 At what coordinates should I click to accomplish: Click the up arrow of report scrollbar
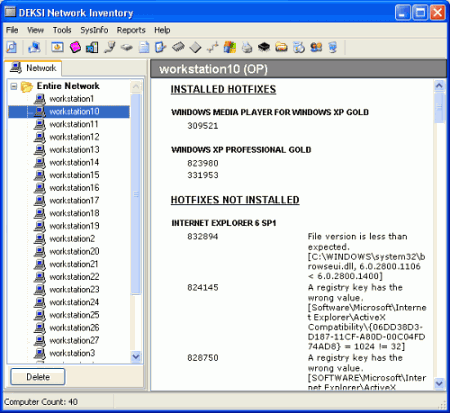click(x=439, y=86)
